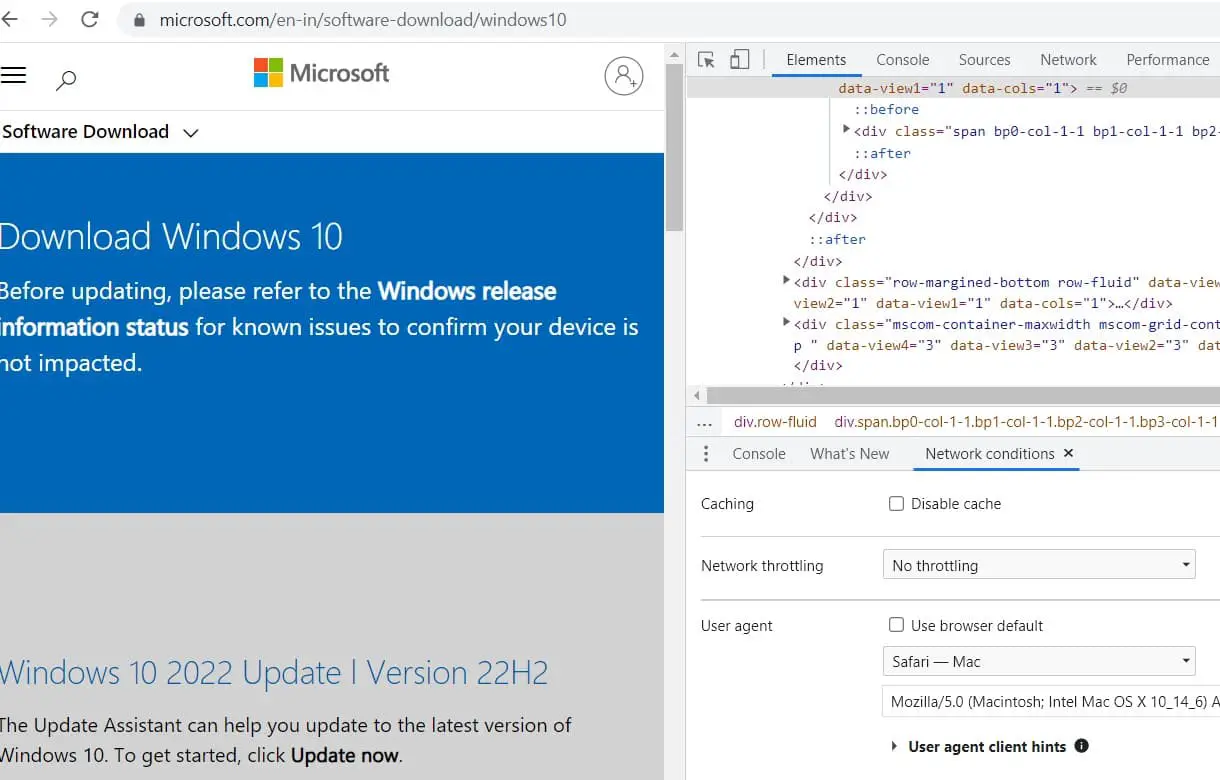Click the user agent client hints info icon
This screenshot has width=1220, height=780.
tap(1081, 746)
